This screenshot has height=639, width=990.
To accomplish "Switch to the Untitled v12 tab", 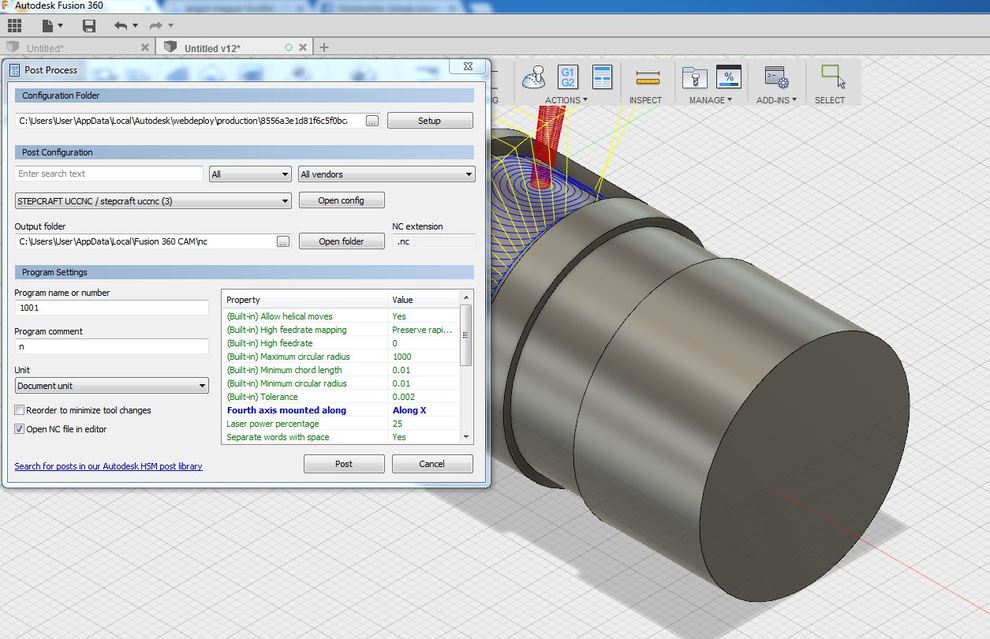I will point(212,48).
